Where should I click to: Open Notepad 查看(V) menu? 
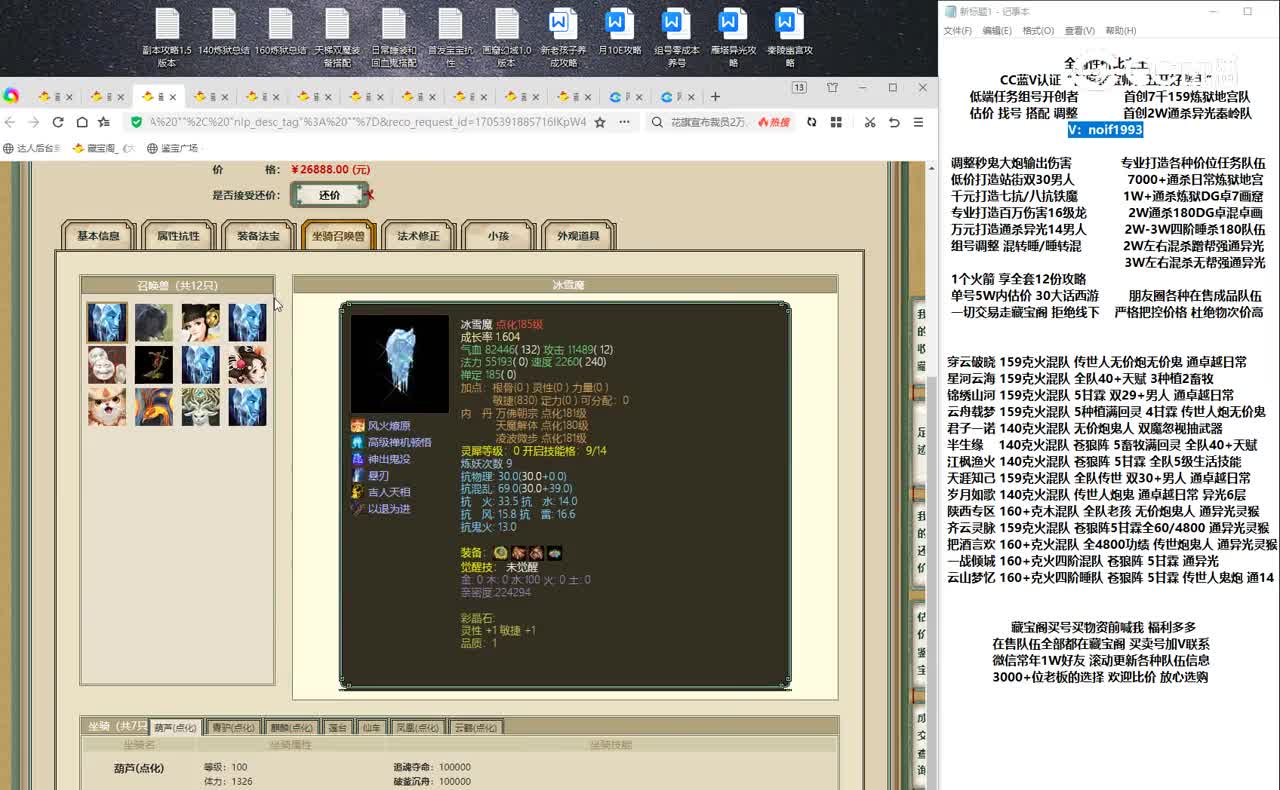point(1079,31)
